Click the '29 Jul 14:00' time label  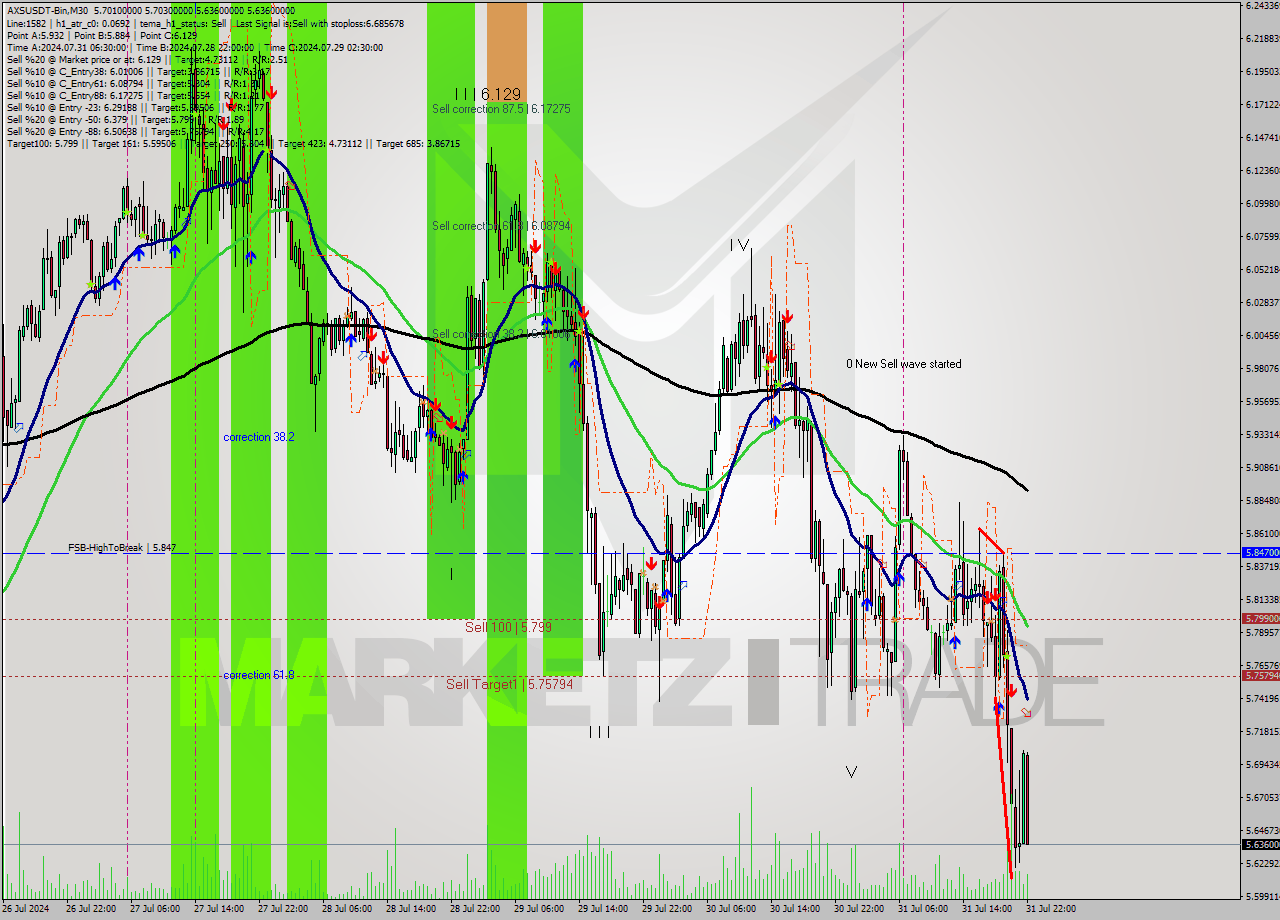click(602, 909)
